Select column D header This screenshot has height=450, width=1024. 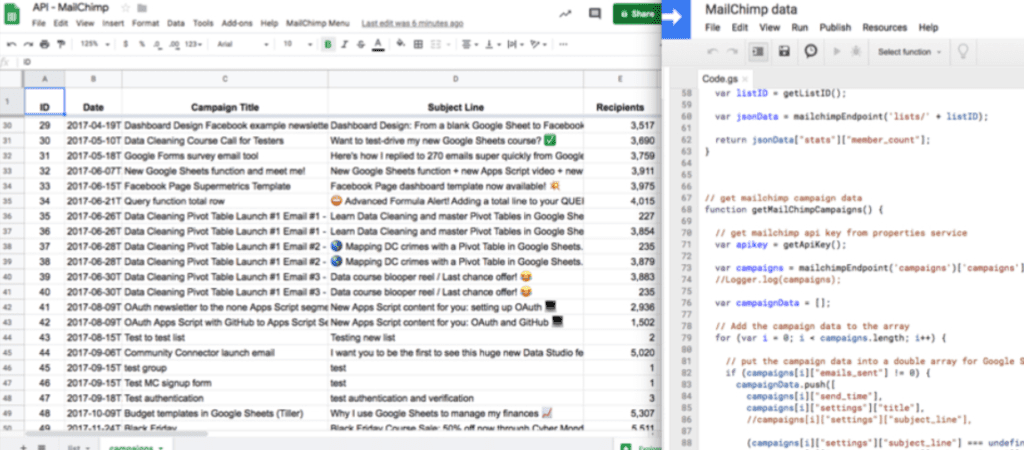coord(455,79)
